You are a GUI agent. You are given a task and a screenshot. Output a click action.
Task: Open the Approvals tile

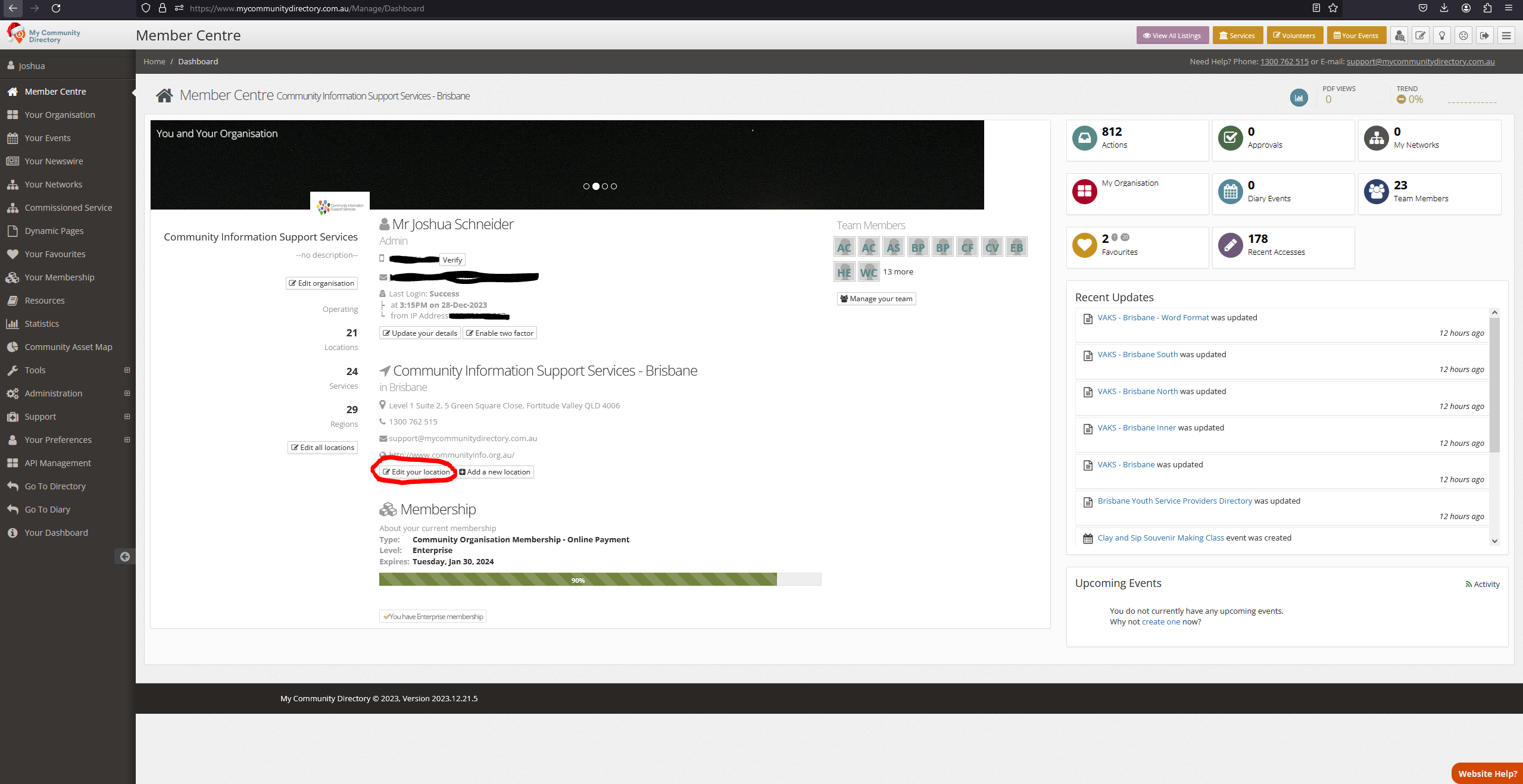(1283, 140)
